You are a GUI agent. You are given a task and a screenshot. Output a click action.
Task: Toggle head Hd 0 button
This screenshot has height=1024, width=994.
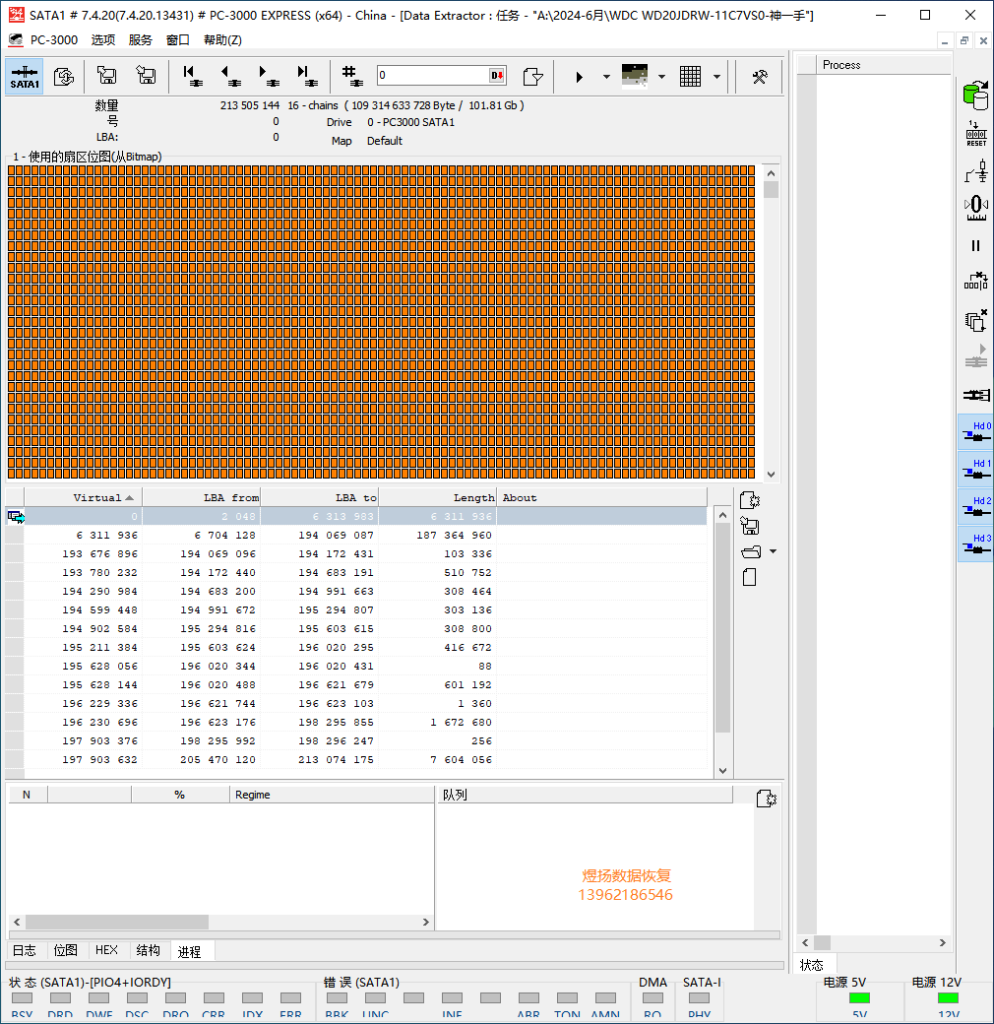click(976, 432)
